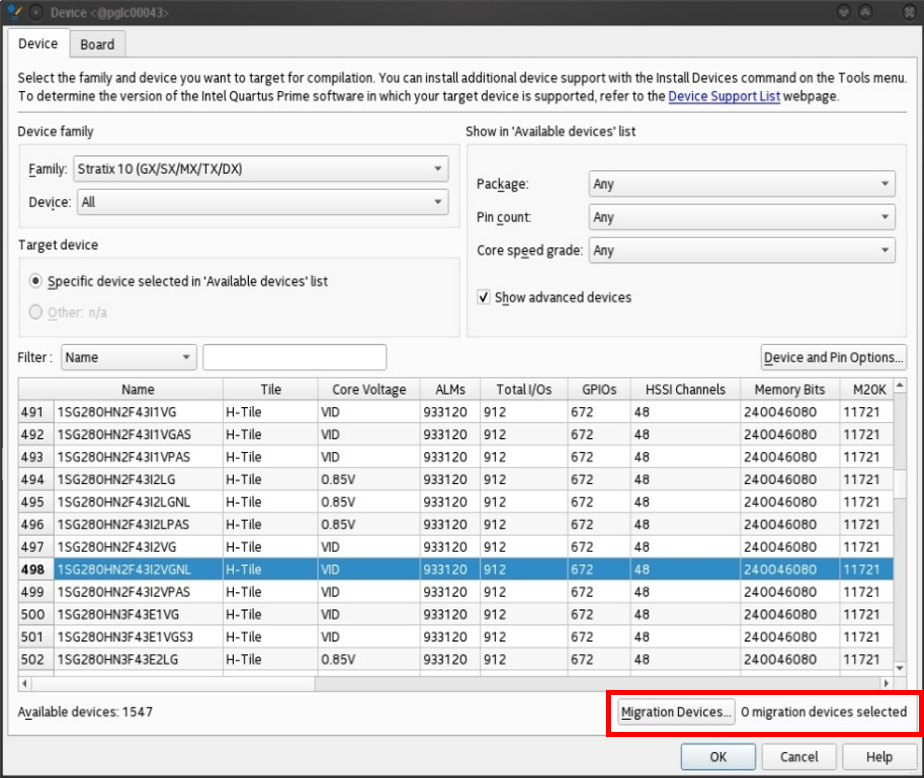Click the Migration Devices button
924x778 pixels.
click(x=676, y=712)
